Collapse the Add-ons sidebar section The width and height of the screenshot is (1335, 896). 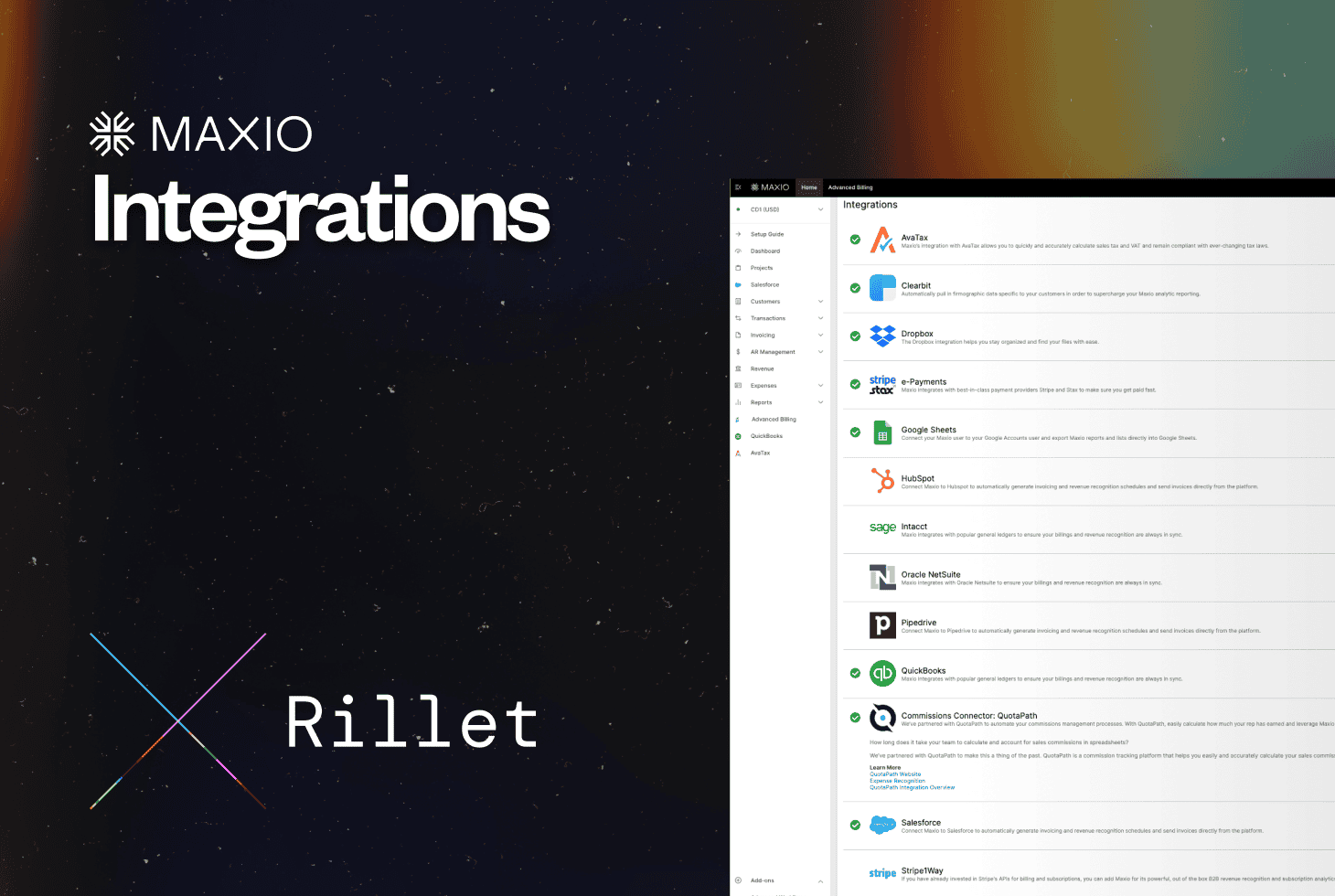pyautogui.click(x=820, y=880)
